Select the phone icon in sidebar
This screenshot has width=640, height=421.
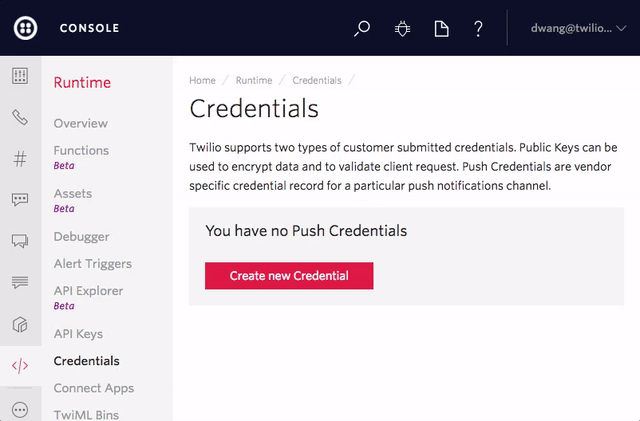(x=20, y=117)
